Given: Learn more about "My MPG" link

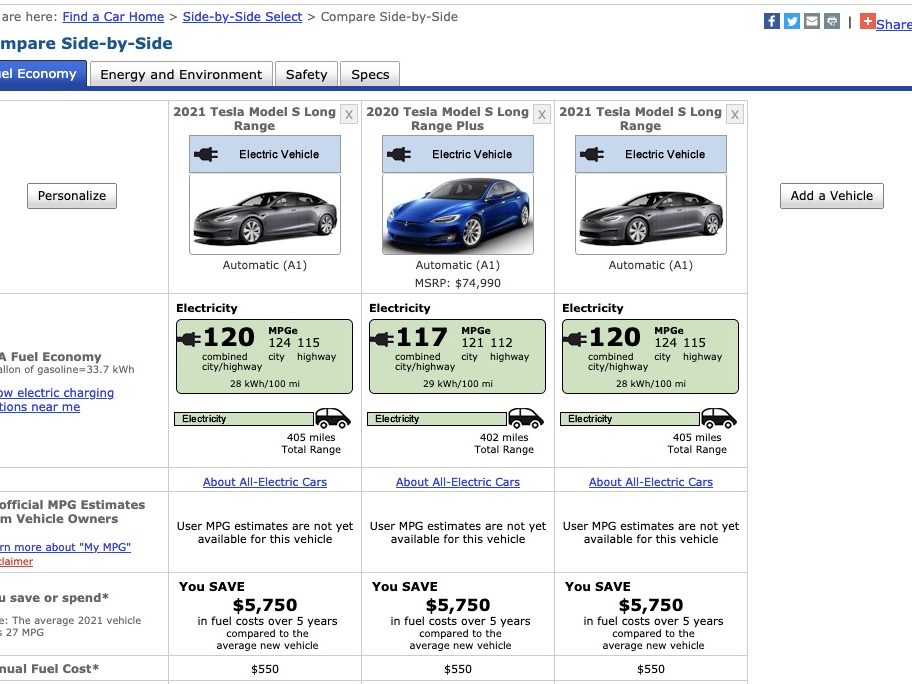Looking at the screenshot, I should tap(65, 547).
